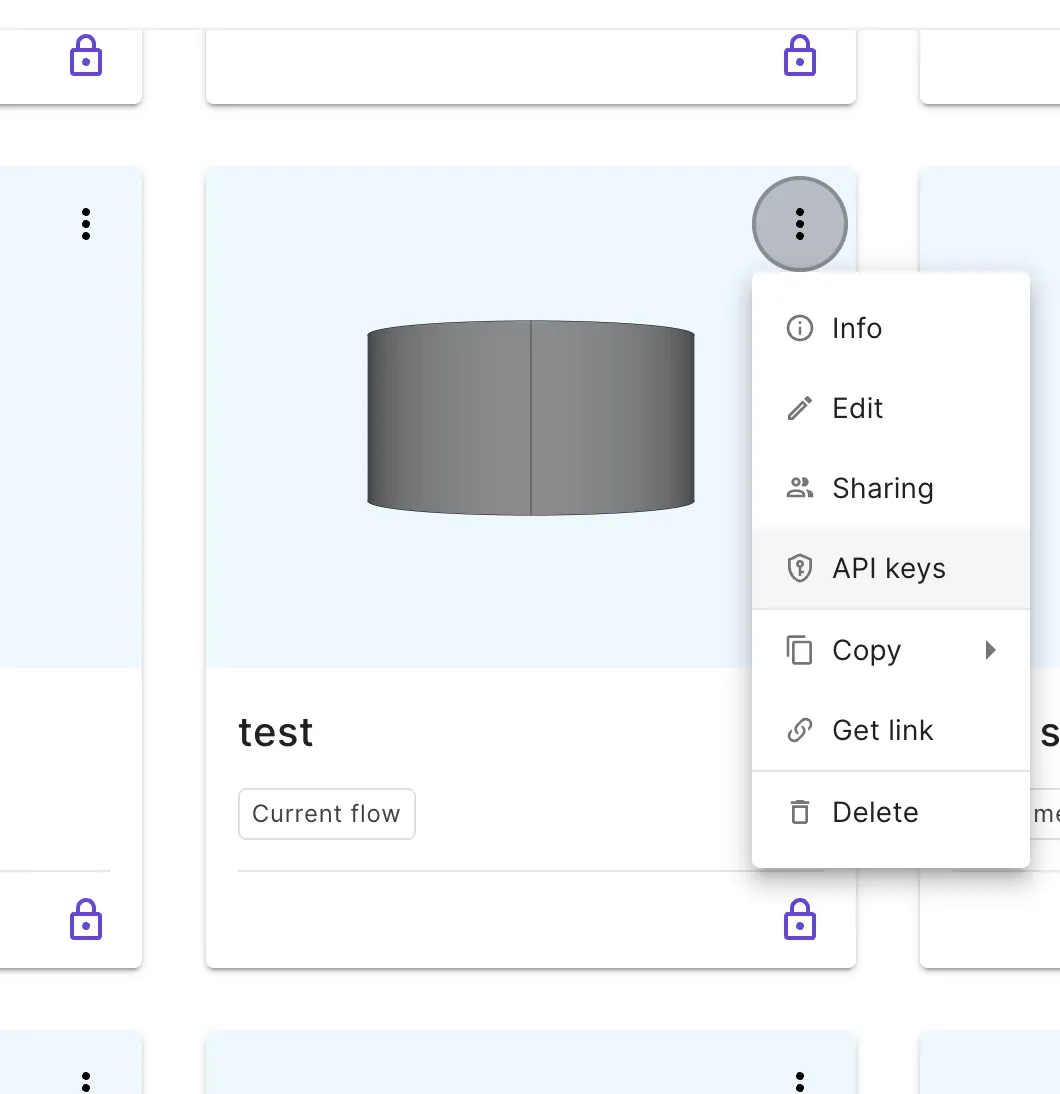This screenshot has width=1060, height=1094.
Task: Click the shield key icon for API keys
Action: click(799, 568)
